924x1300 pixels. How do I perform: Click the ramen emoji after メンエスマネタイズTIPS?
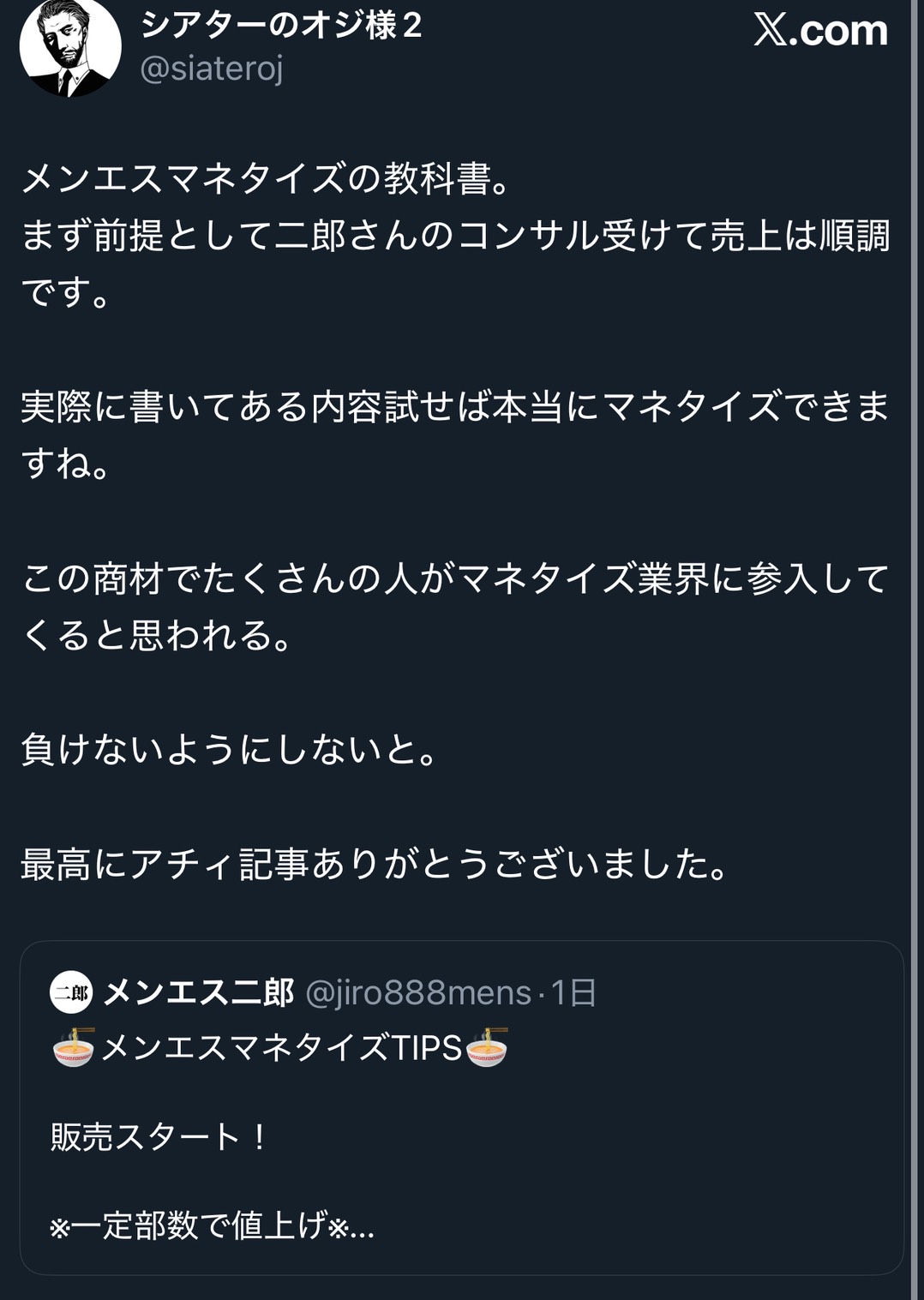488,1047
